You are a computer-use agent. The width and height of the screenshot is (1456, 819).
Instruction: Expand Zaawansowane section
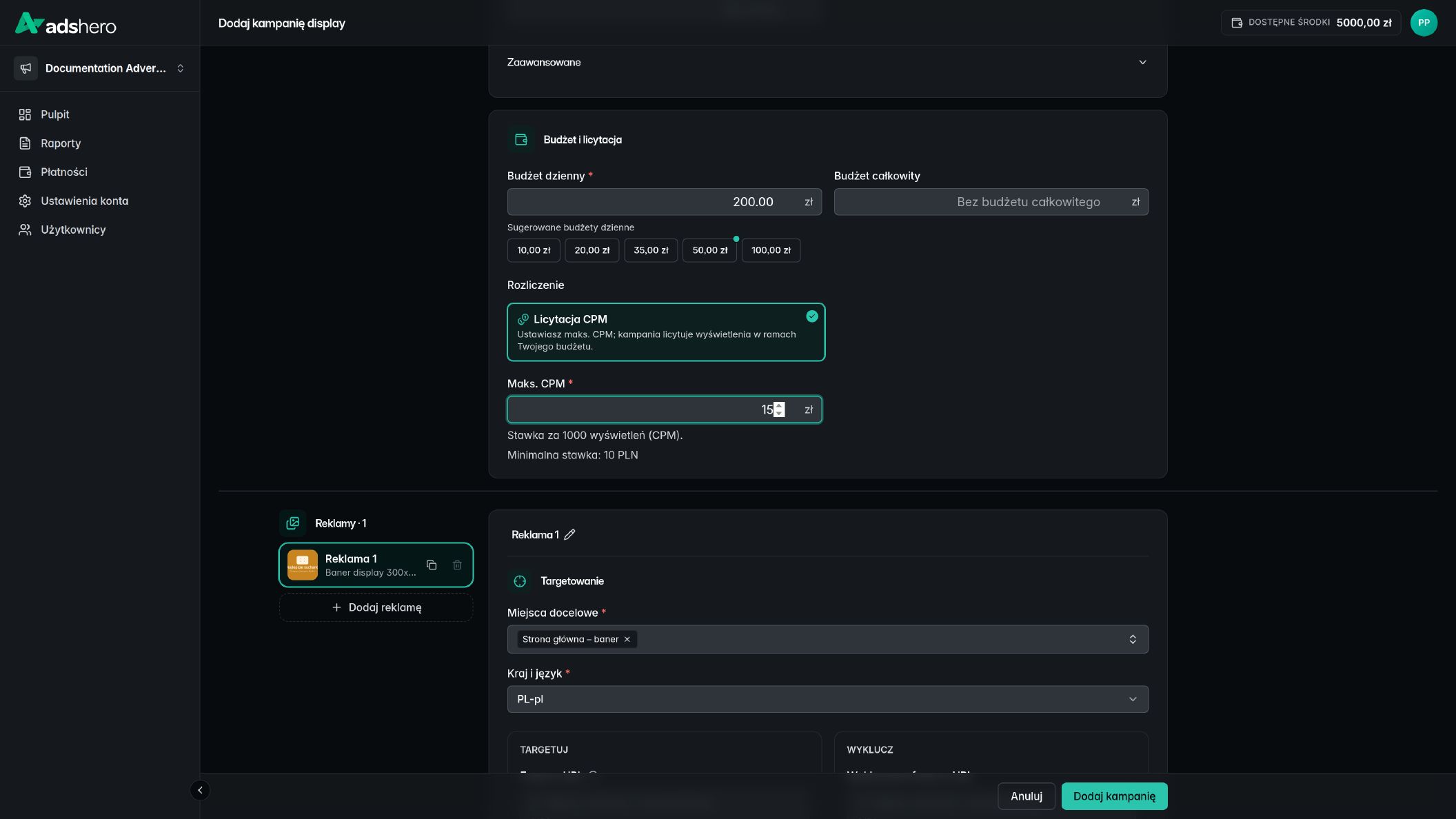coord(827,62)
